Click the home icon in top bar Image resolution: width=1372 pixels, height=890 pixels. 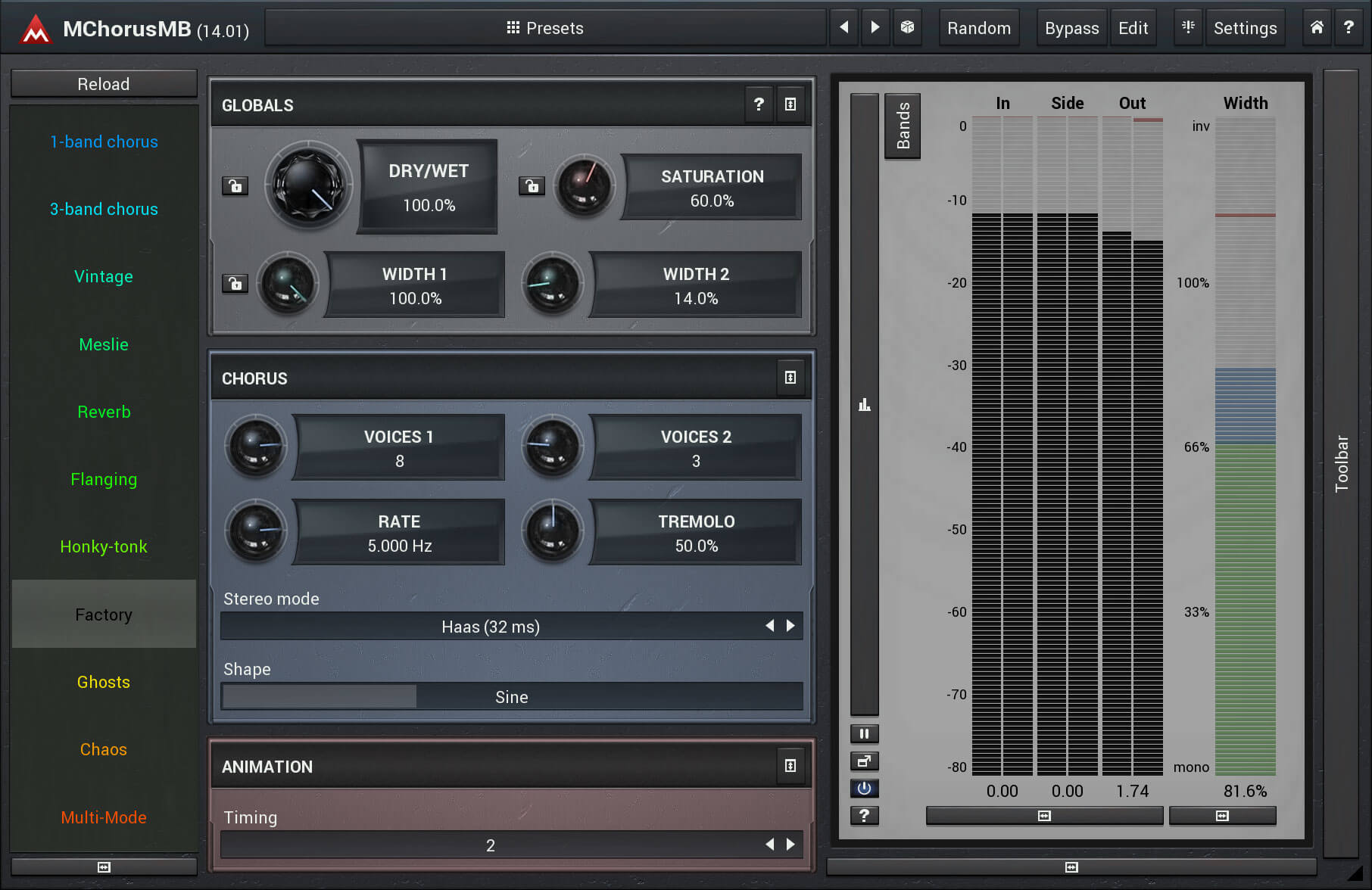[x=1317, y=27]
